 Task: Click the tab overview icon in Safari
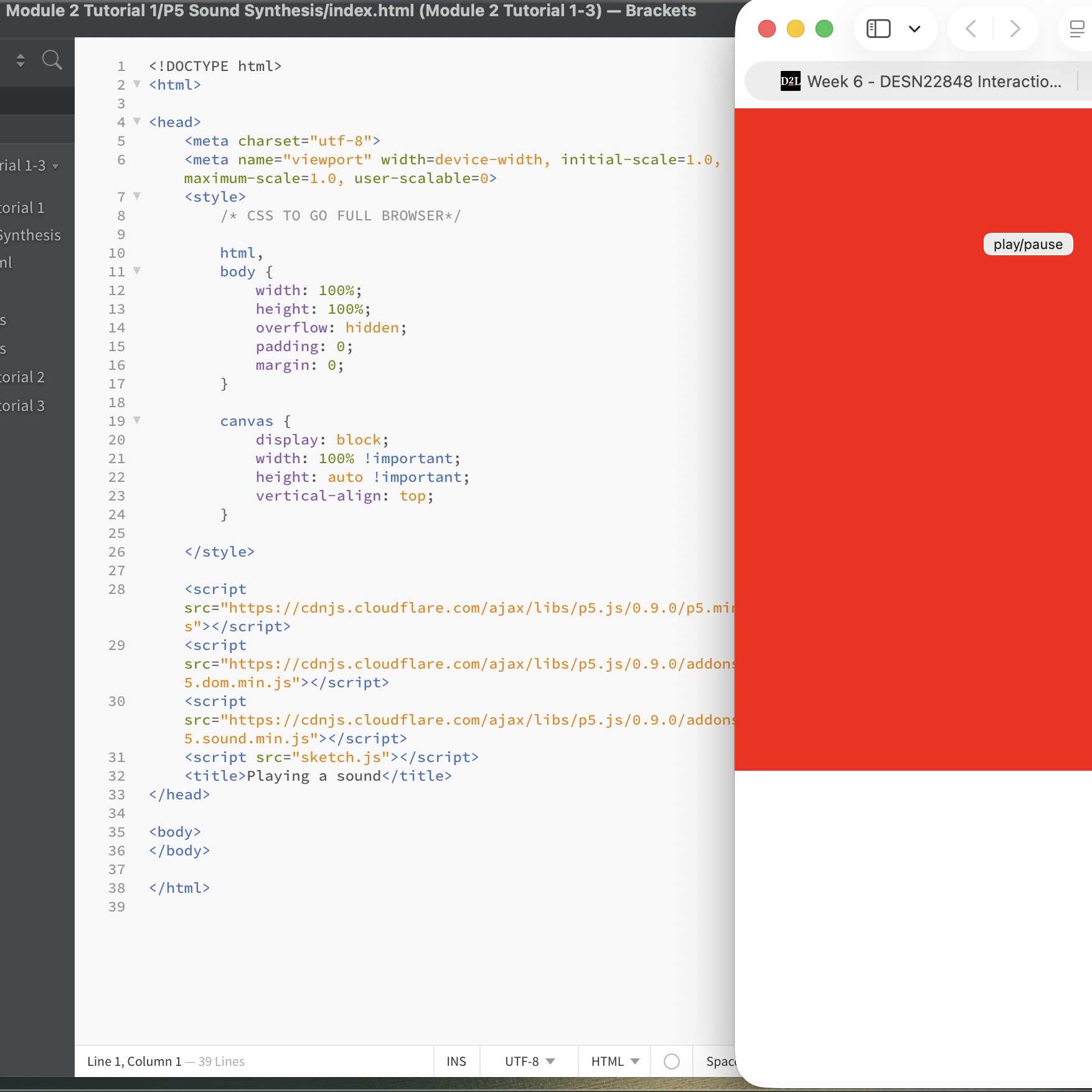click(x=1076, y=29)
